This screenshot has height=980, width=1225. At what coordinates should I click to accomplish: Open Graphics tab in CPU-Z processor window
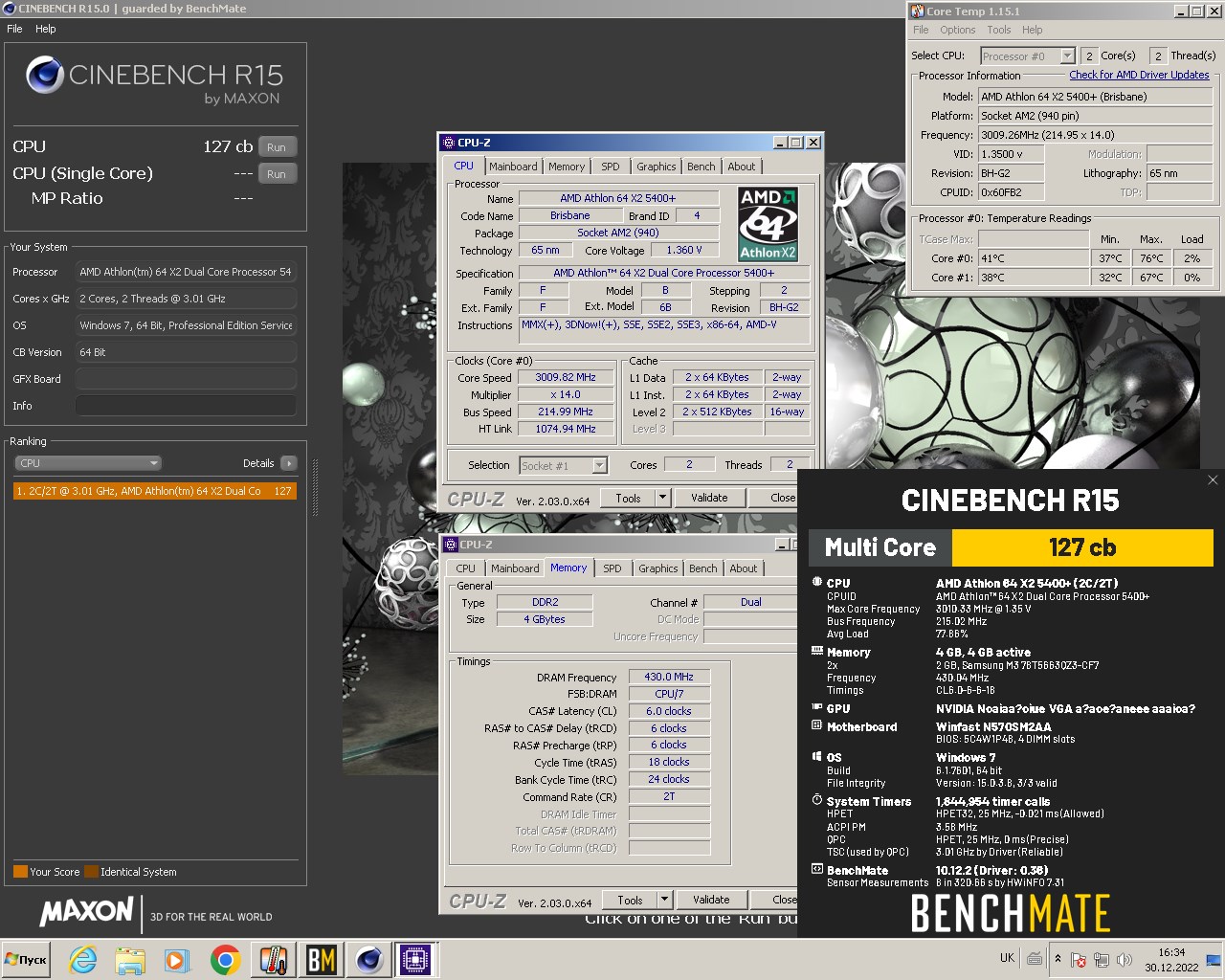[x=657, y=167]
